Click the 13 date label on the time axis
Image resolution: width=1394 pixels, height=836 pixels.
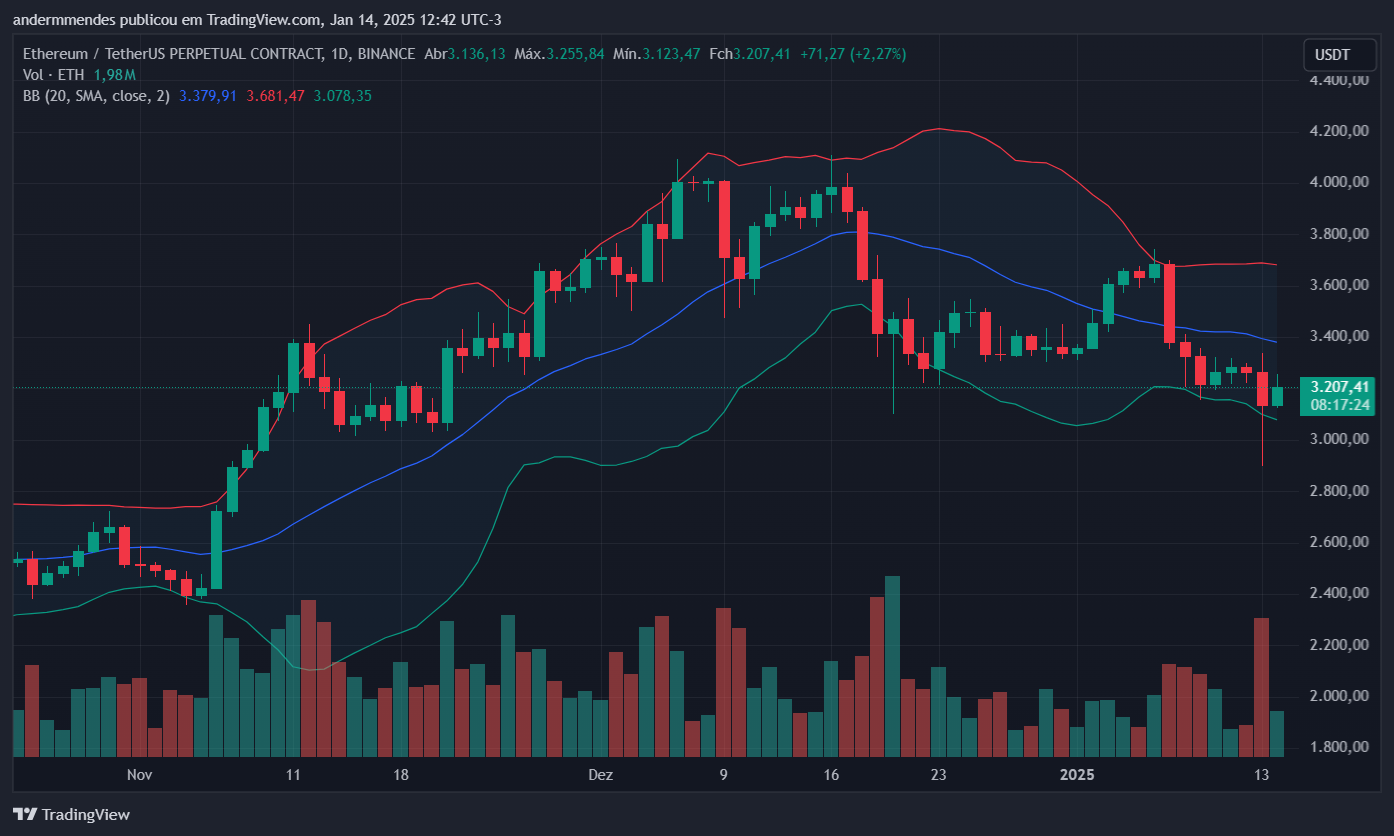(1261, 775)
